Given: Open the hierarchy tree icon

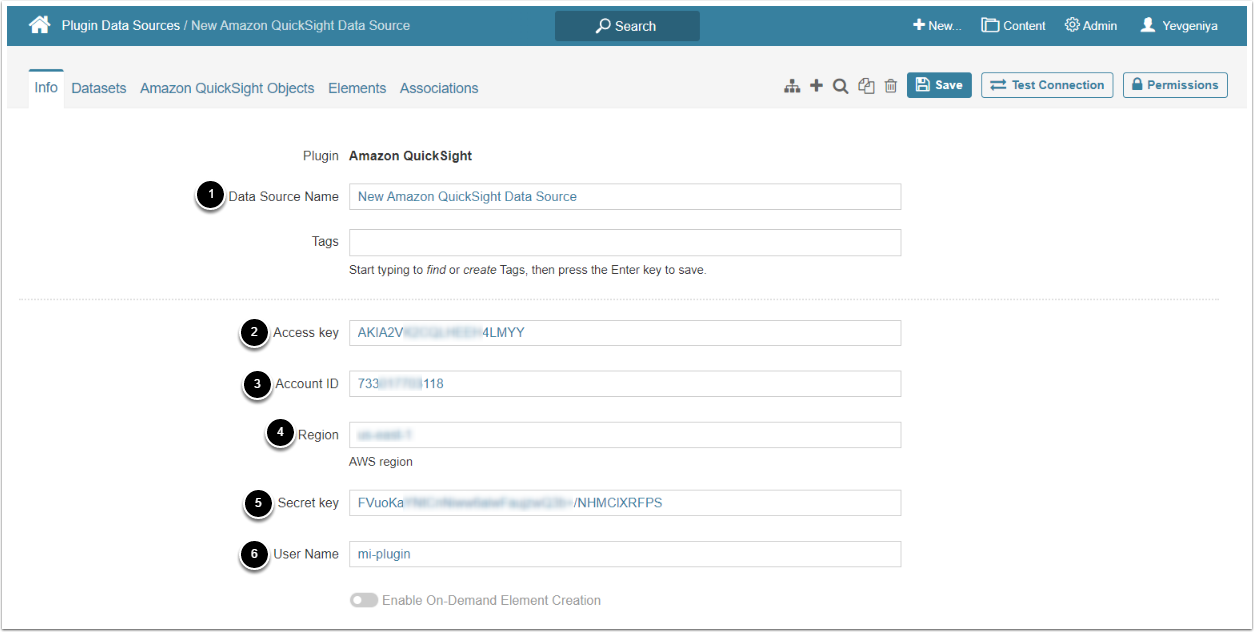Looking at the screenshot, I should tap(792, 87).
